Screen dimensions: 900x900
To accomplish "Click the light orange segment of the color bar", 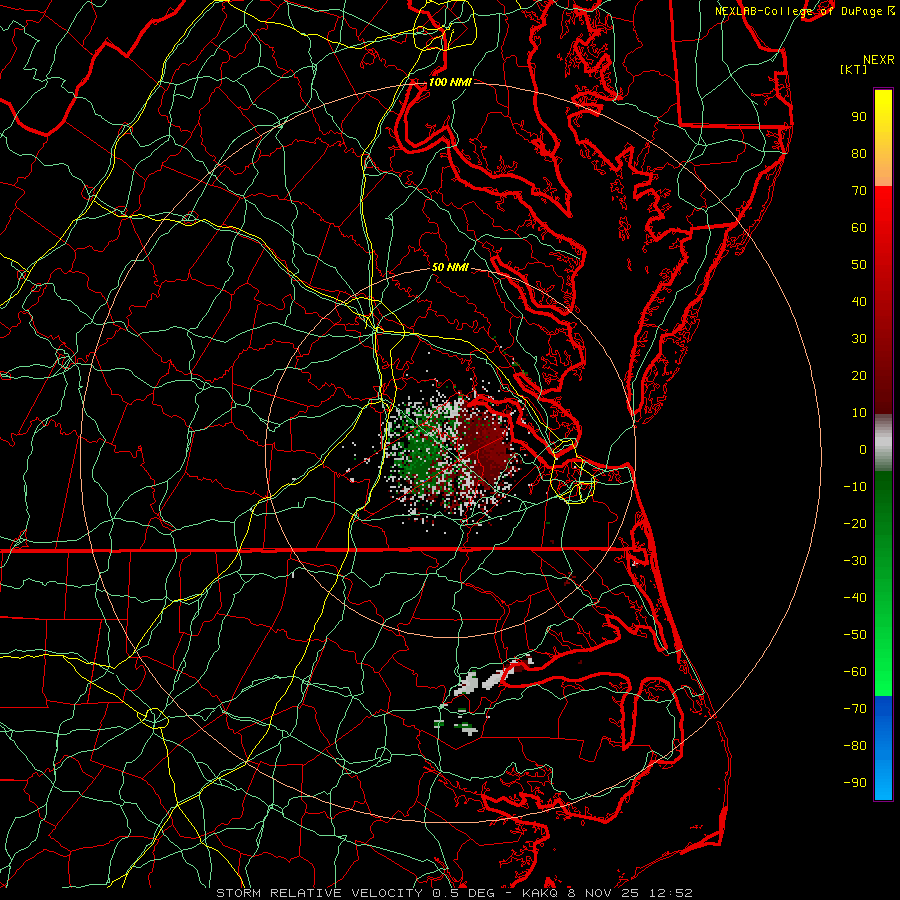I will [x=883, y=169].
